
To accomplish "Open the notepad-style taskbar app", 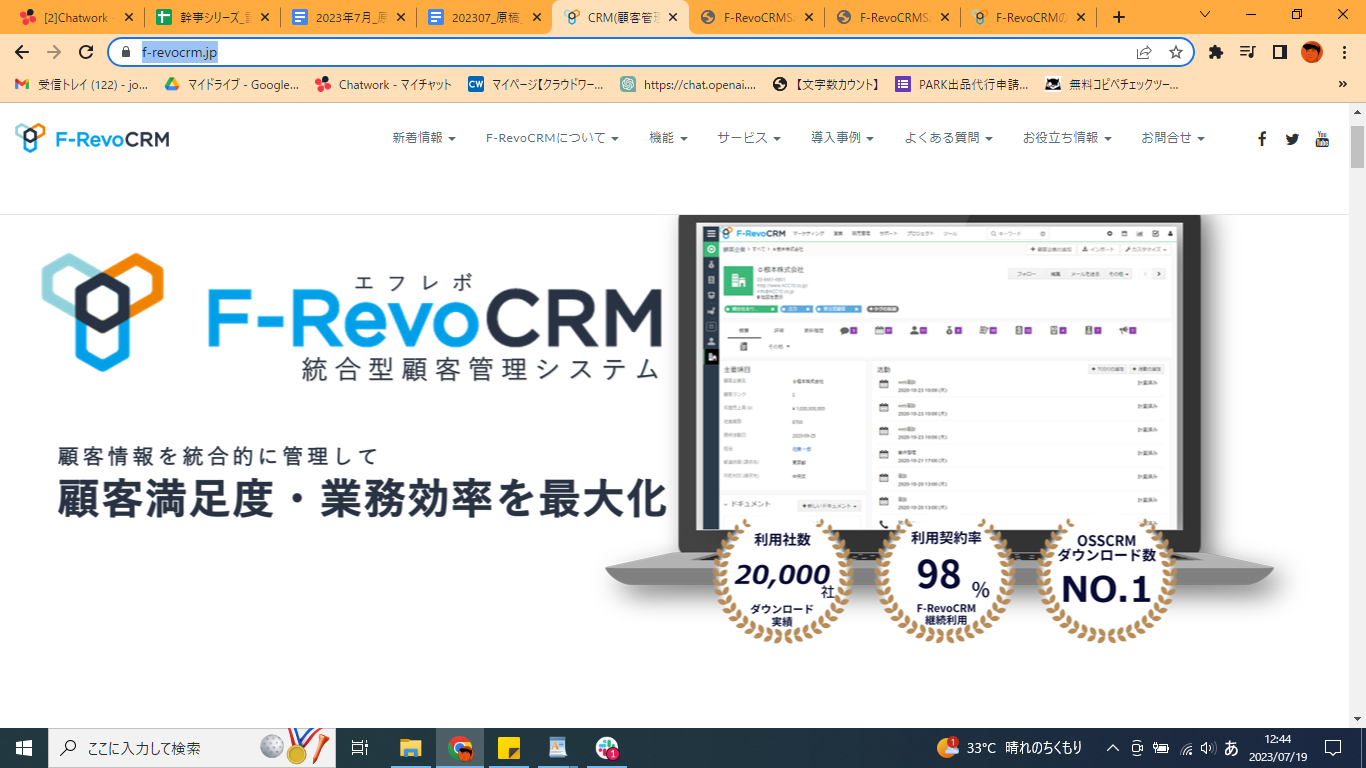I will [558, 747].
